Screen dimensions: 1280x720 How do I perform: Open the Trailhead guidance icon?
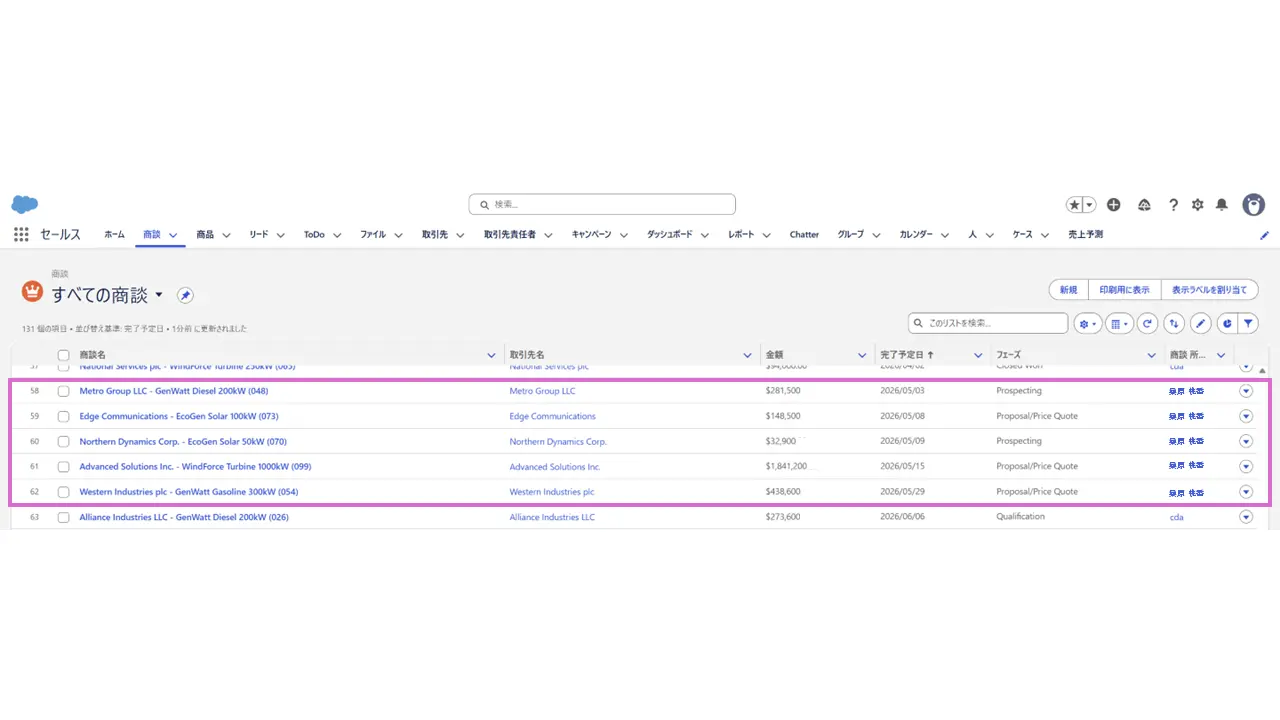(1145, 205)
